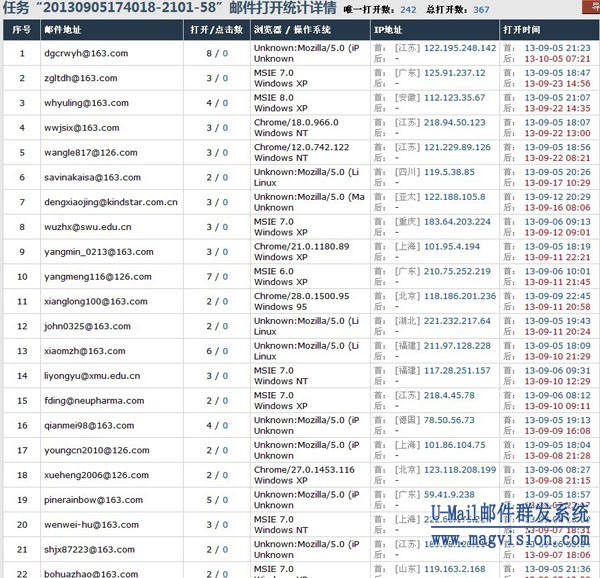Click Chrome/28.0.1500.95 browser cell
This screenshot has width=600, height=578.
302,296
